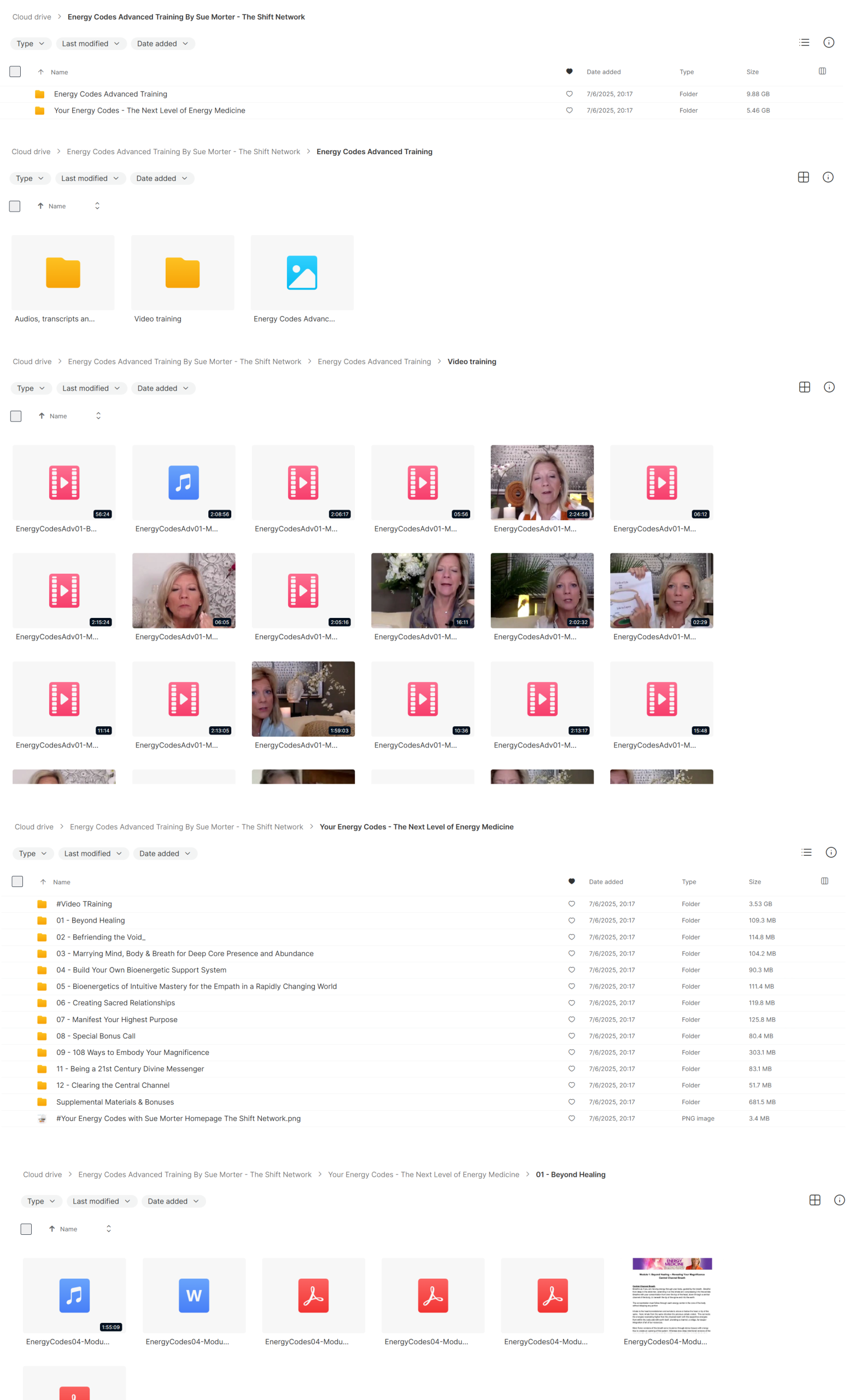Screen dimensions: 861x1400
Task: Open Date added filter in 01 - Beyond Healing page
Action: tap(173, 1201)
